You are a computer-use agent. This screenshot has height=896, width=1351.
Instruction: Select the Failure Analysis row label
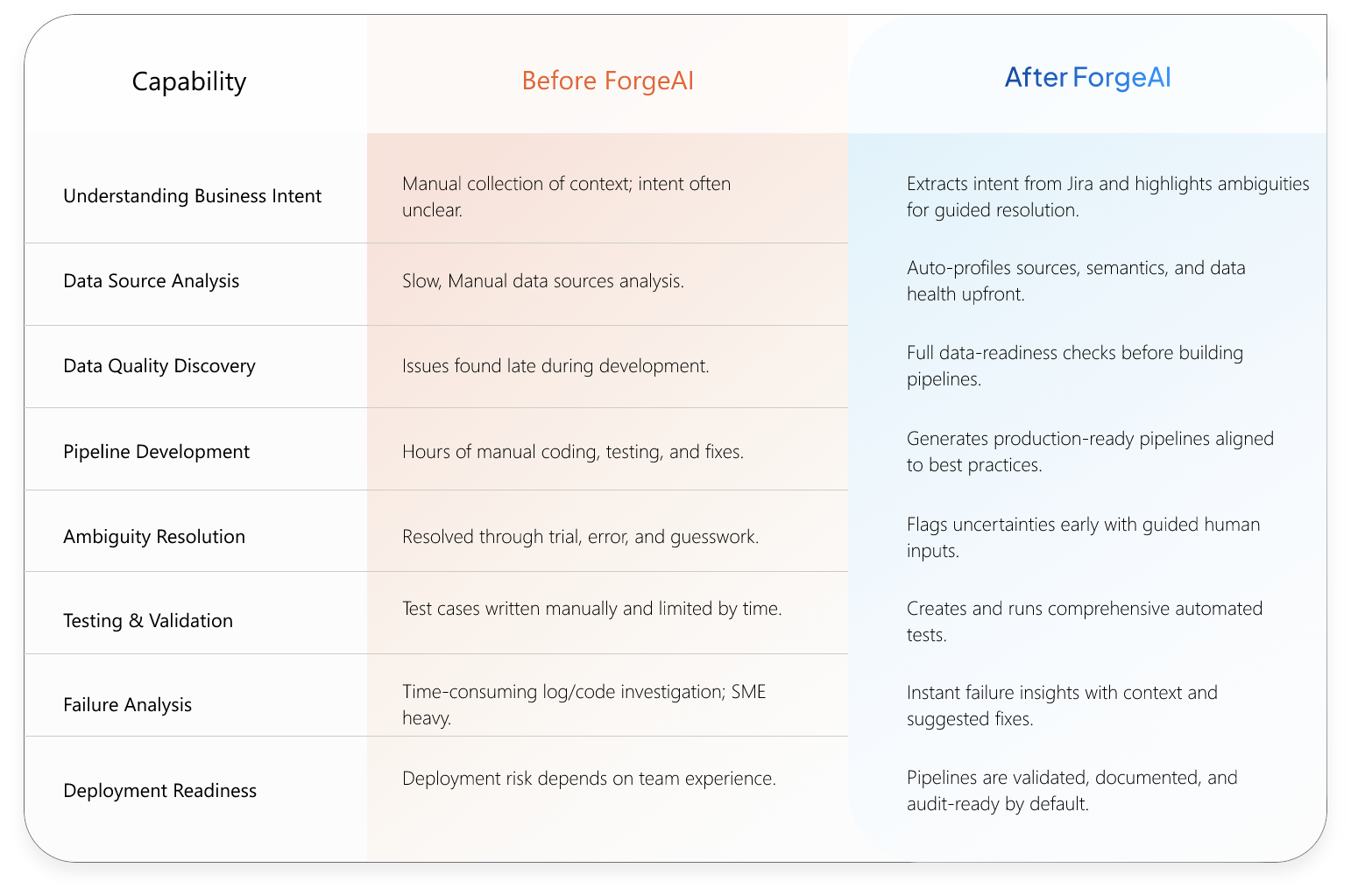coord(127,705)
